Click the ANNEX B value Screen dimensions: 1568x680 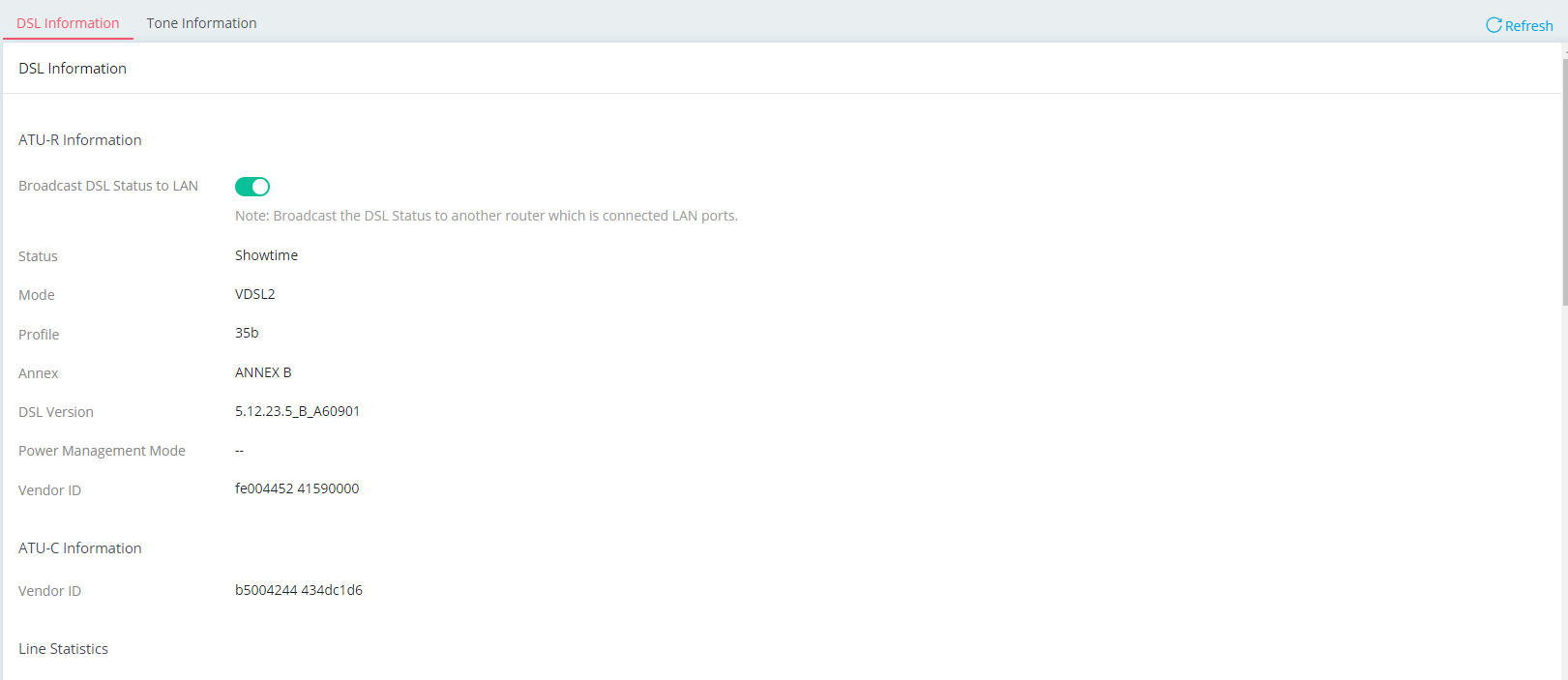click(263, 372)
